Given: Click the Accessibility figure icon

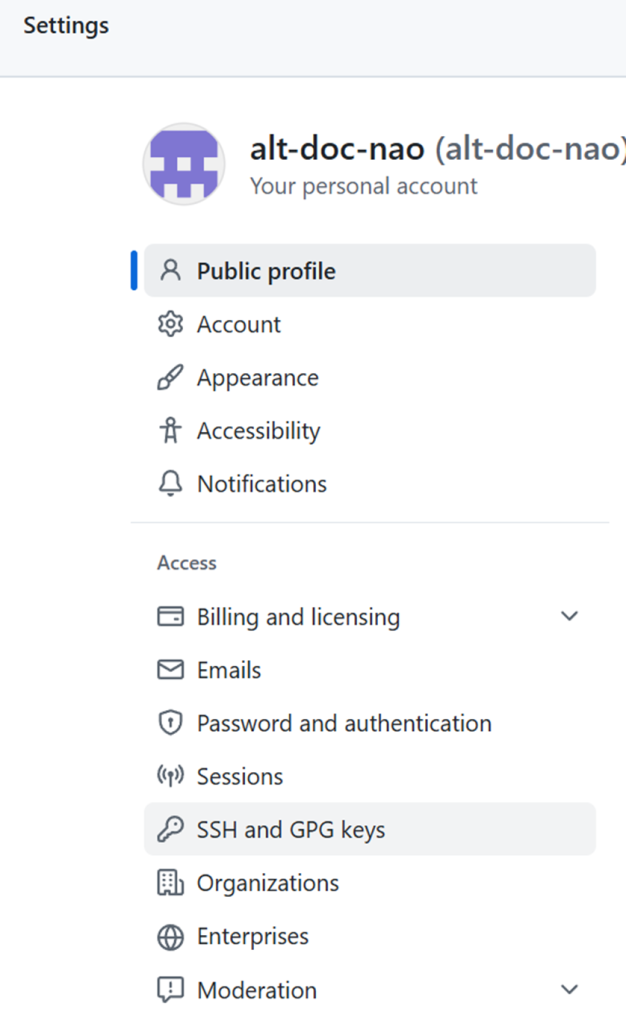Looking at the screenshot, I should pos(170,430).
